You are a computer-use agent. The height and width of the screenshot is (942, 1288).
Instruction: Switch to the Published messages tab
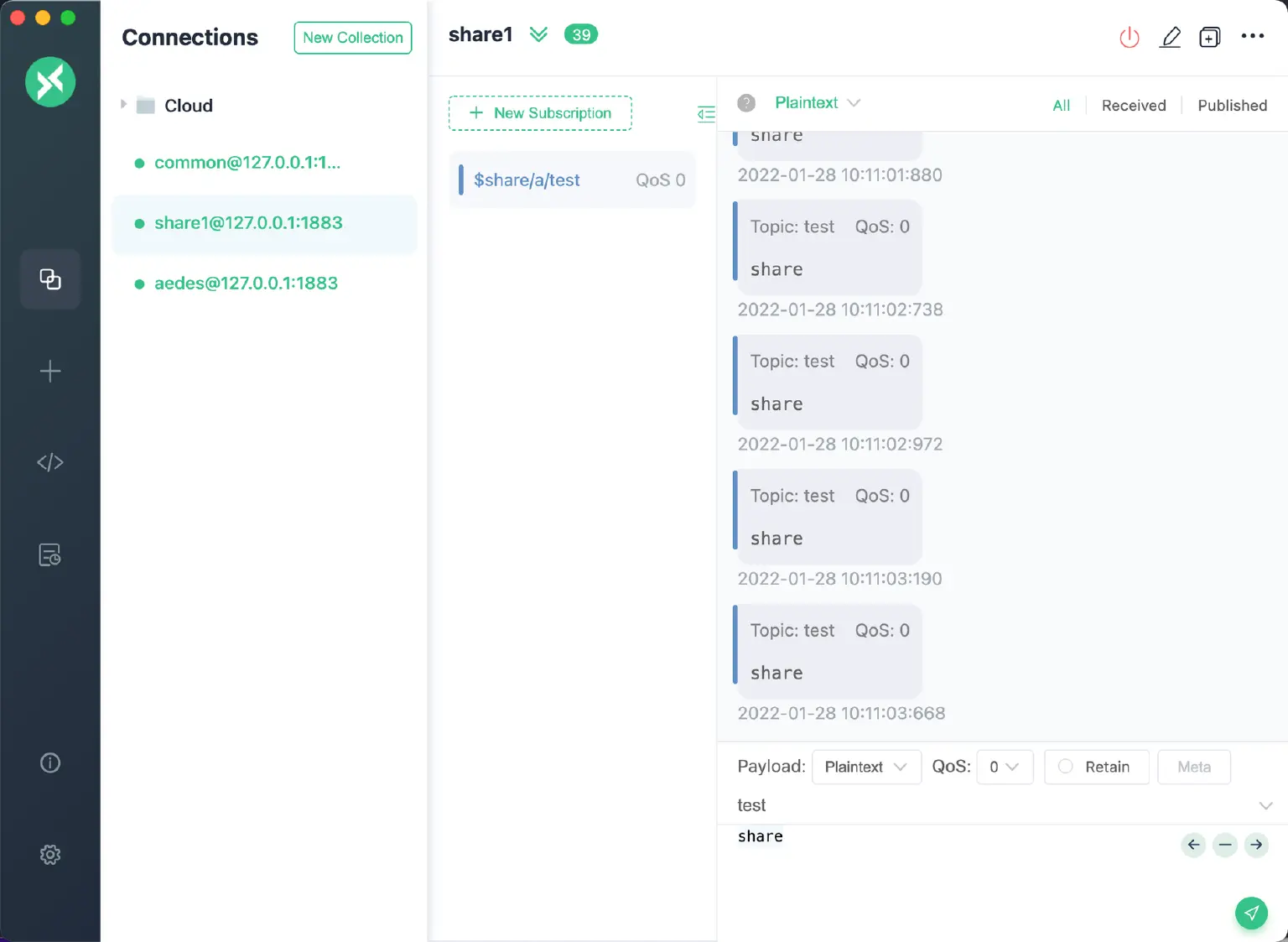coord(1232,106)
